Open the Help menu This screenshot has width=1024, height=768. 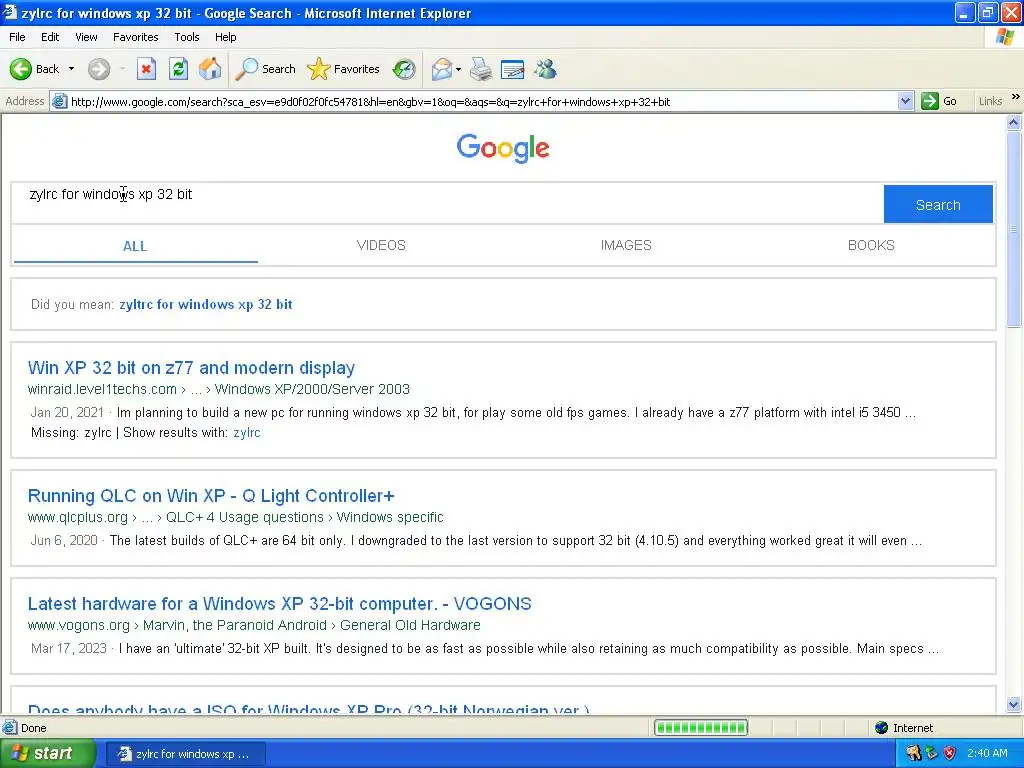tap(225, 37)
